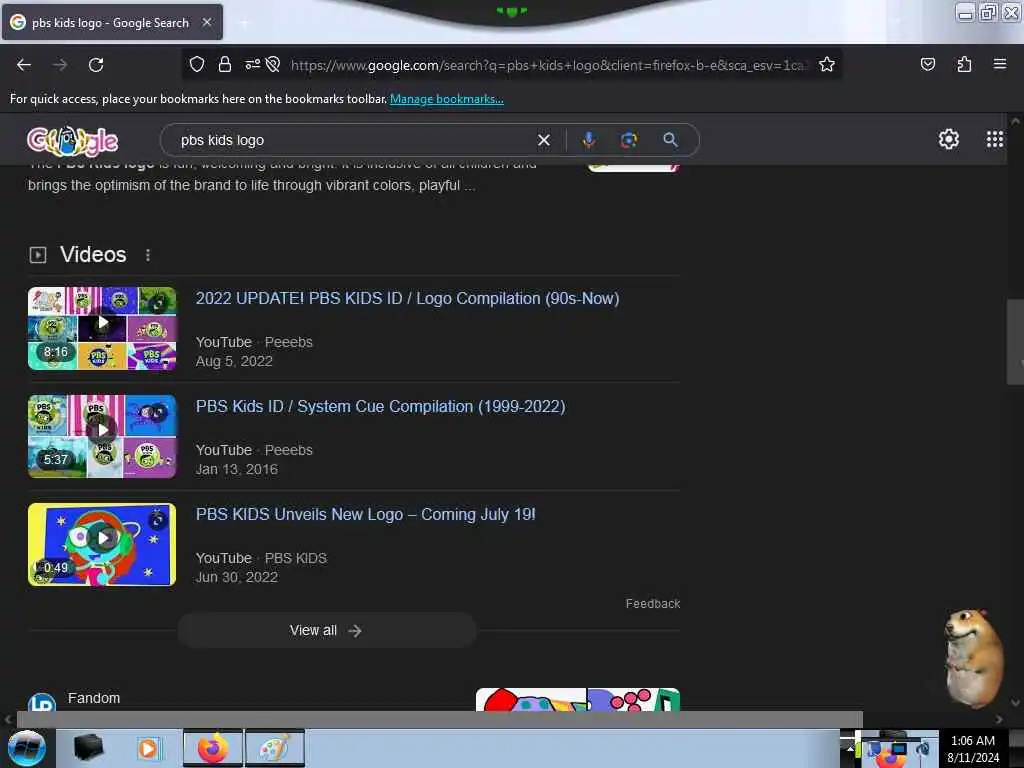Select the pbs kids logo Google Search tab
Screen dimensions: 1024x768
pos(112,22)
